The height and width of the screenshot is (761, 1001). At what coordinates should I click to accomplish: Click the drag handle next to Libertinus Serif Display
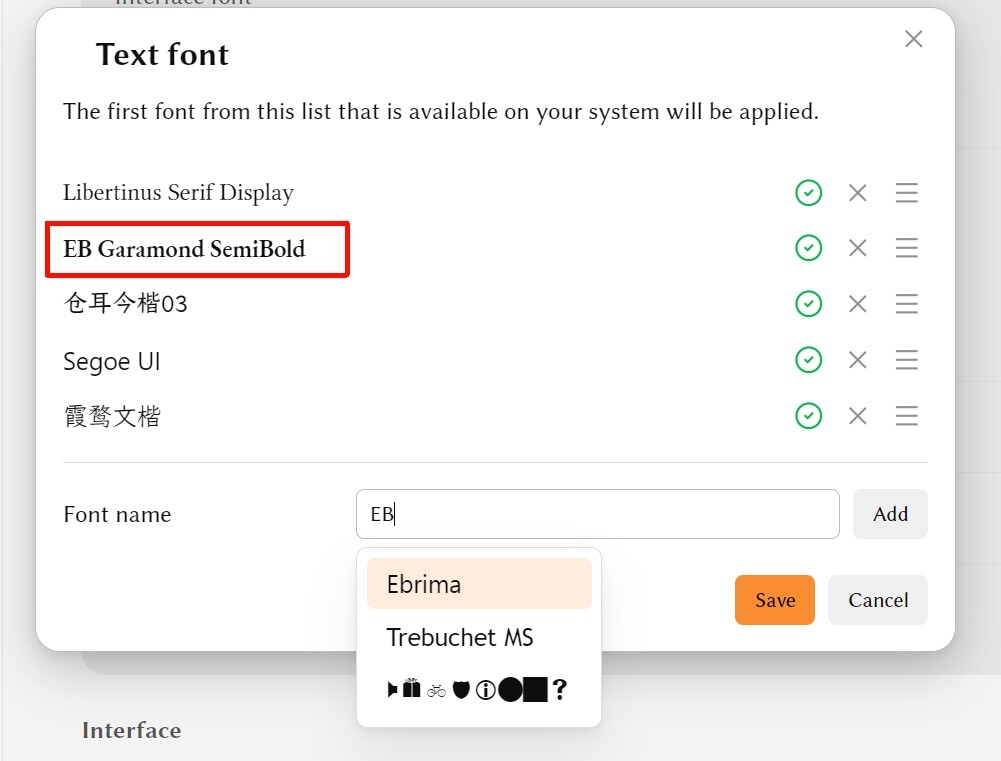click(906, 192)
